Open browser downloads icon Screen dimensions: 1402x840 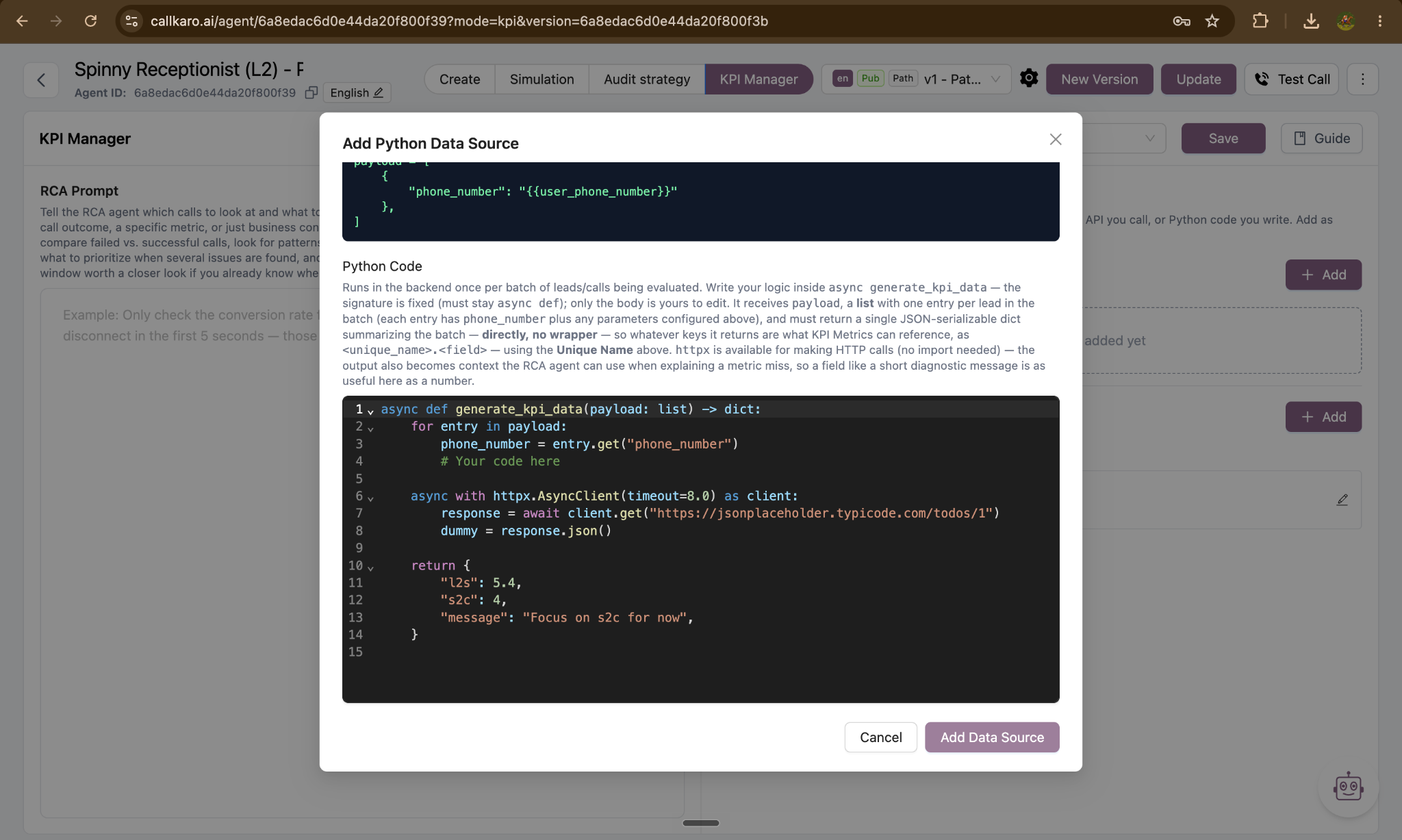coord(1311,21)
